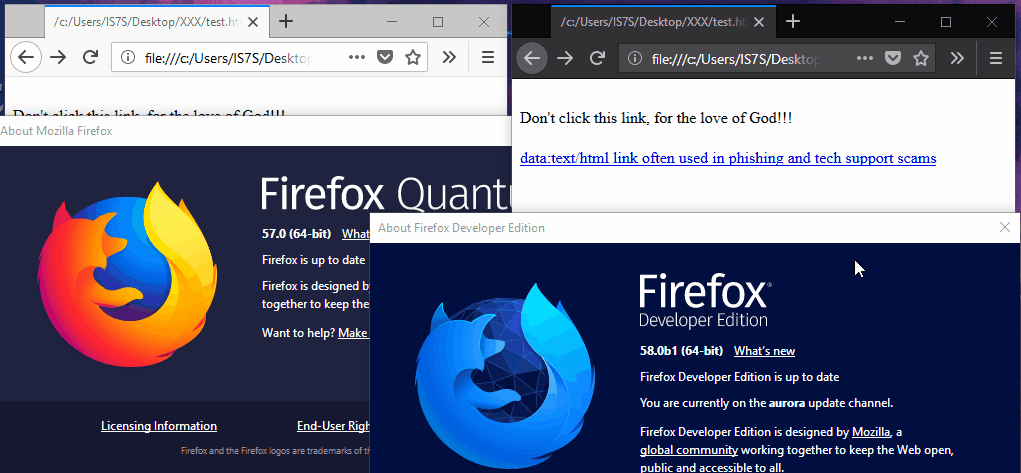
Task: Close the test.html tab in light Firefox window
Action: (253, 22)
